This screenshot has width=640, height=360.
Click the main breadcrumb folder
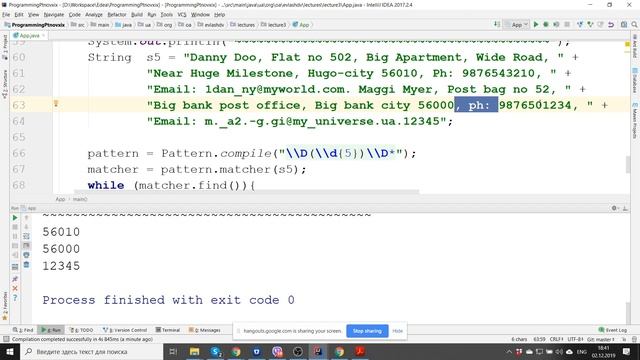pyautogui.click(x=100, y=25)
